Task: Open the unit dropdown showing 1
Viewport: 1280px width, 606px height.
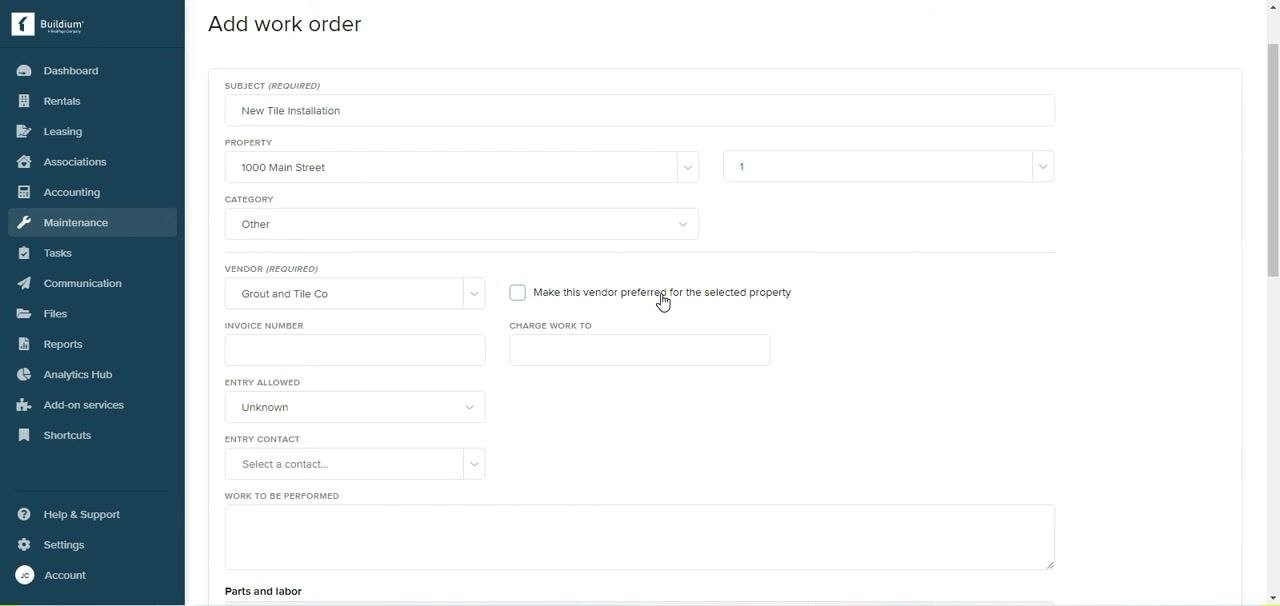Action: [x=889, y=167]
